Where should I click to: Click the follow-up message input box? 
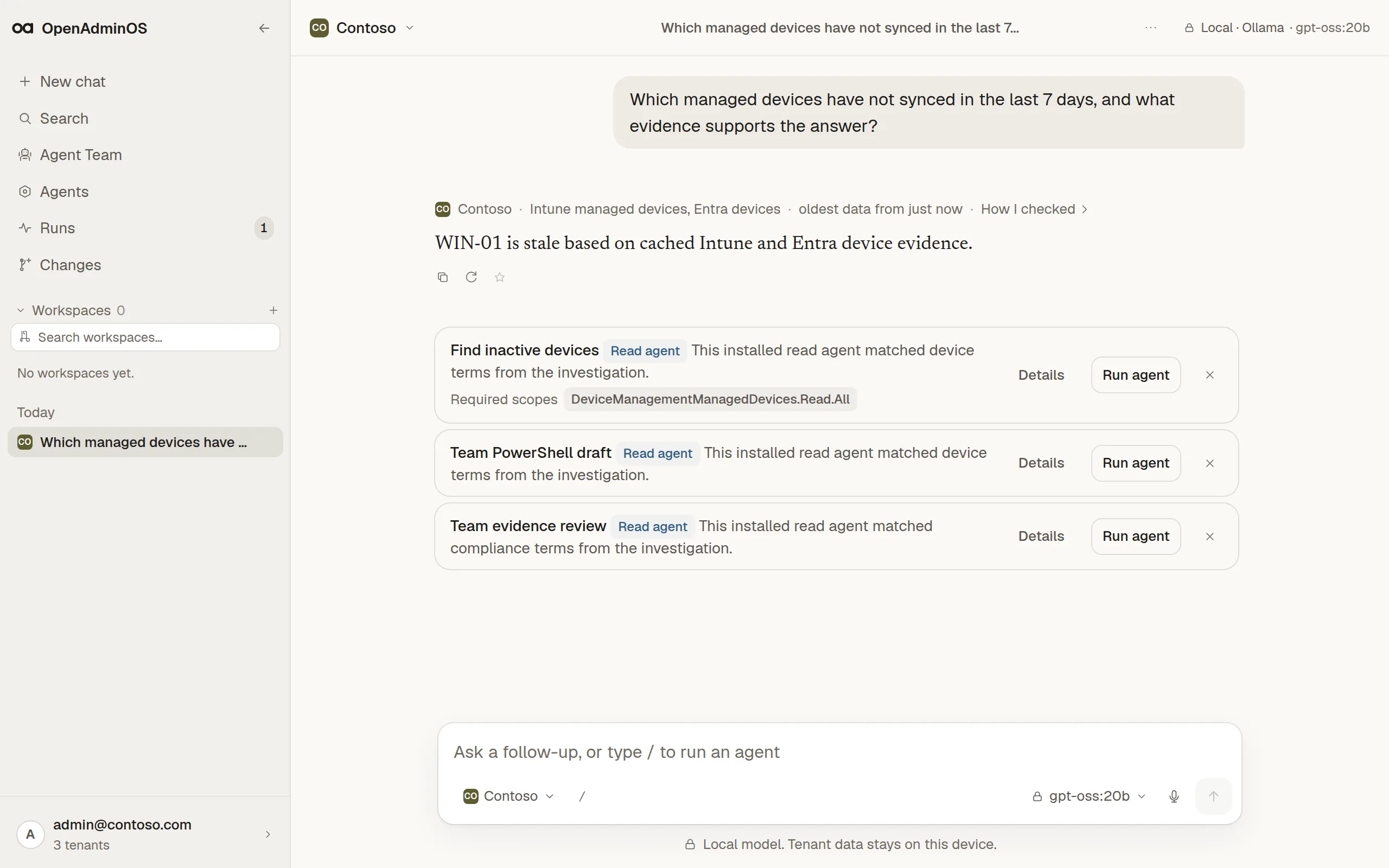(x=839, y=752)
